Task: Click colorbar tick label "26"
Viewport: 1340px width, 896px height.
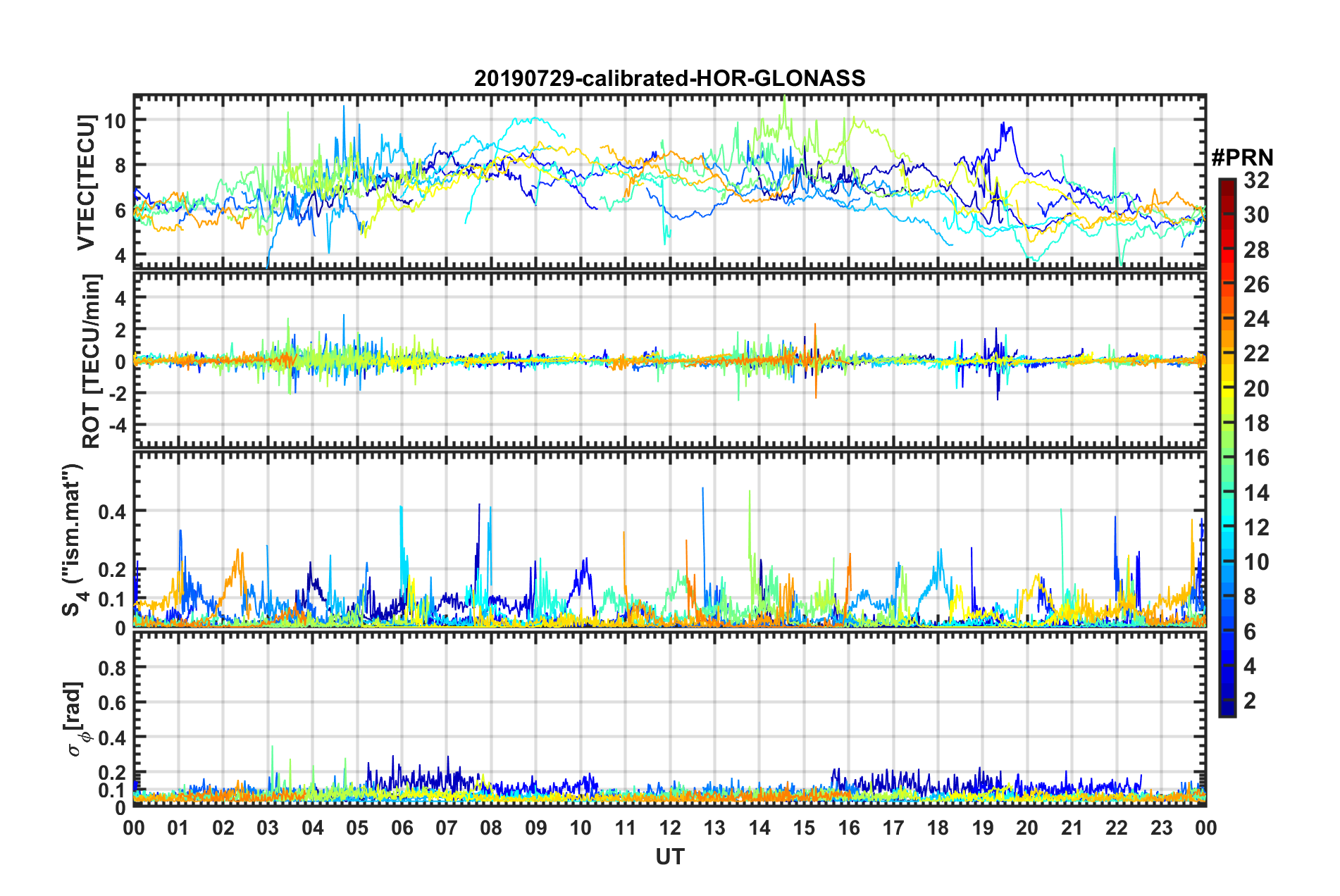Action: (1256, 285)
